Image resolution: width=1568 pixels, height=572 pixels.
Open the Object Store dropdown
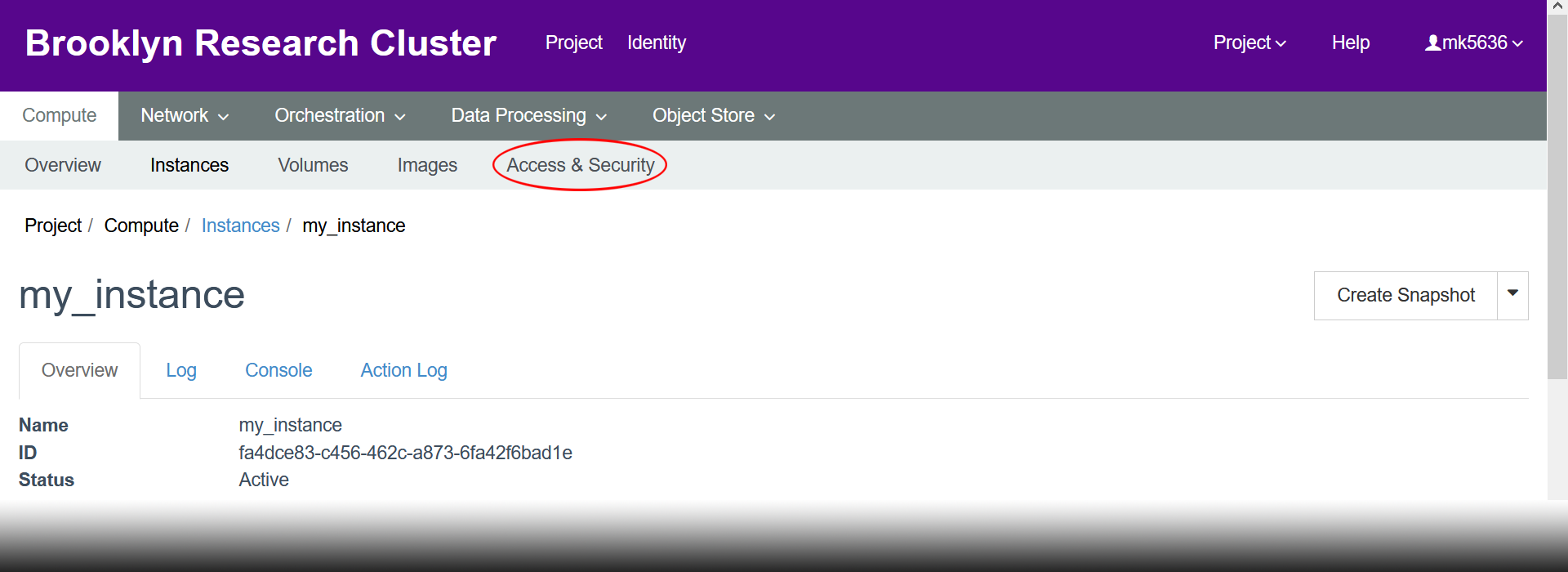point(713,116)
